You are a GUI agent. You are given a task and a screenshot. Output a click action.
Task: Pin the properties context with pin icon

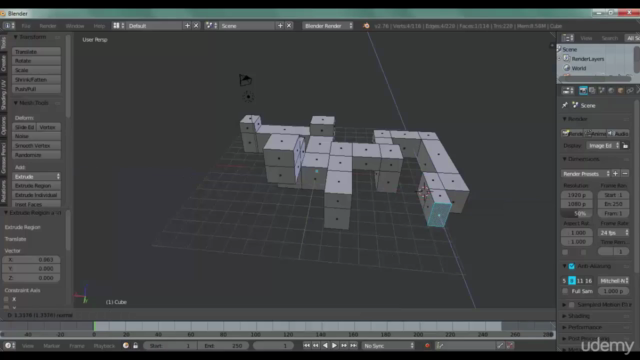click(565, 105)
